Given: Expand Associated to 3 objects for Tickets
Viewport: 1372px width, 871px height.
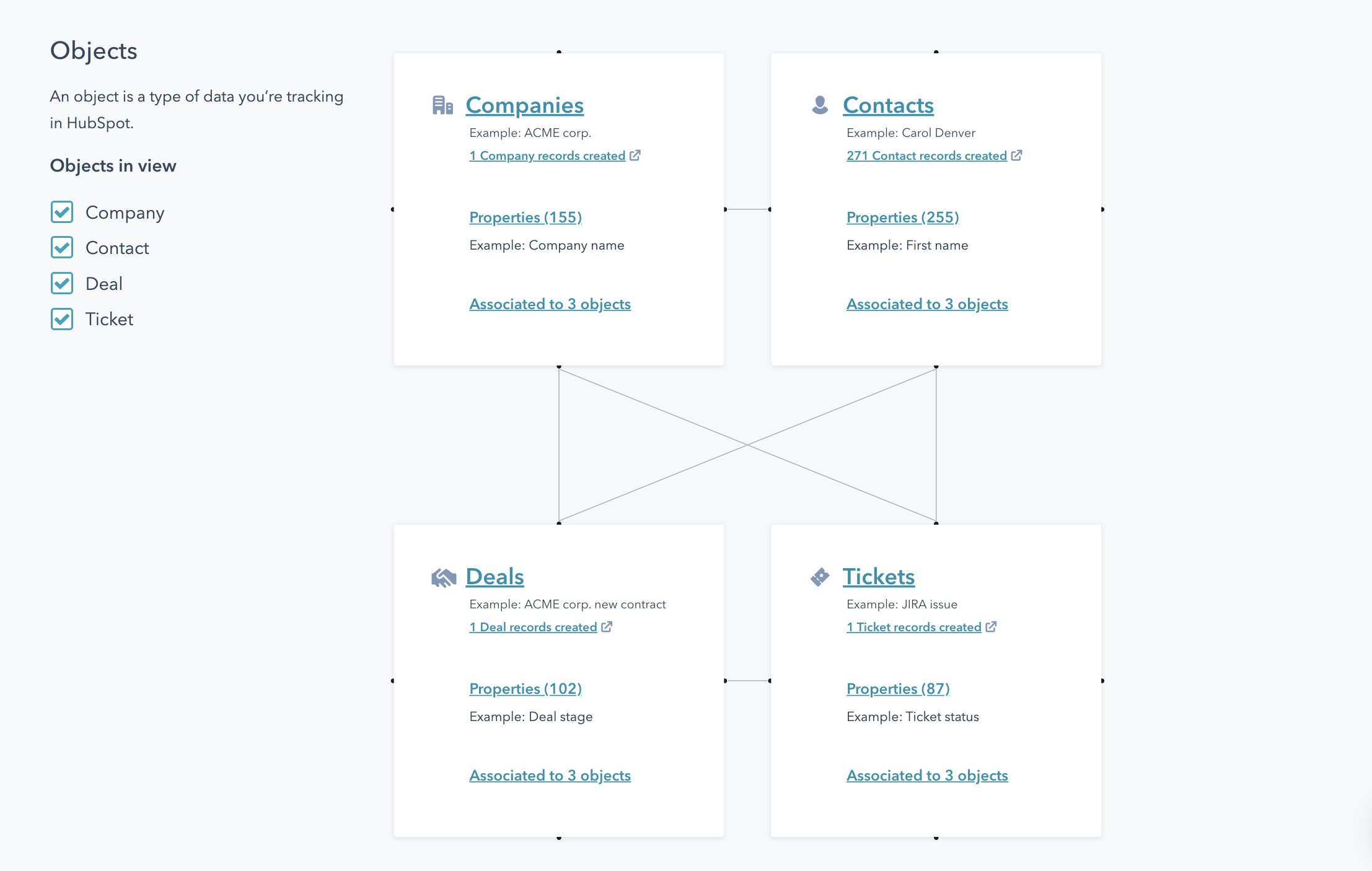Looking at the screenshot, I should [927, 775].
